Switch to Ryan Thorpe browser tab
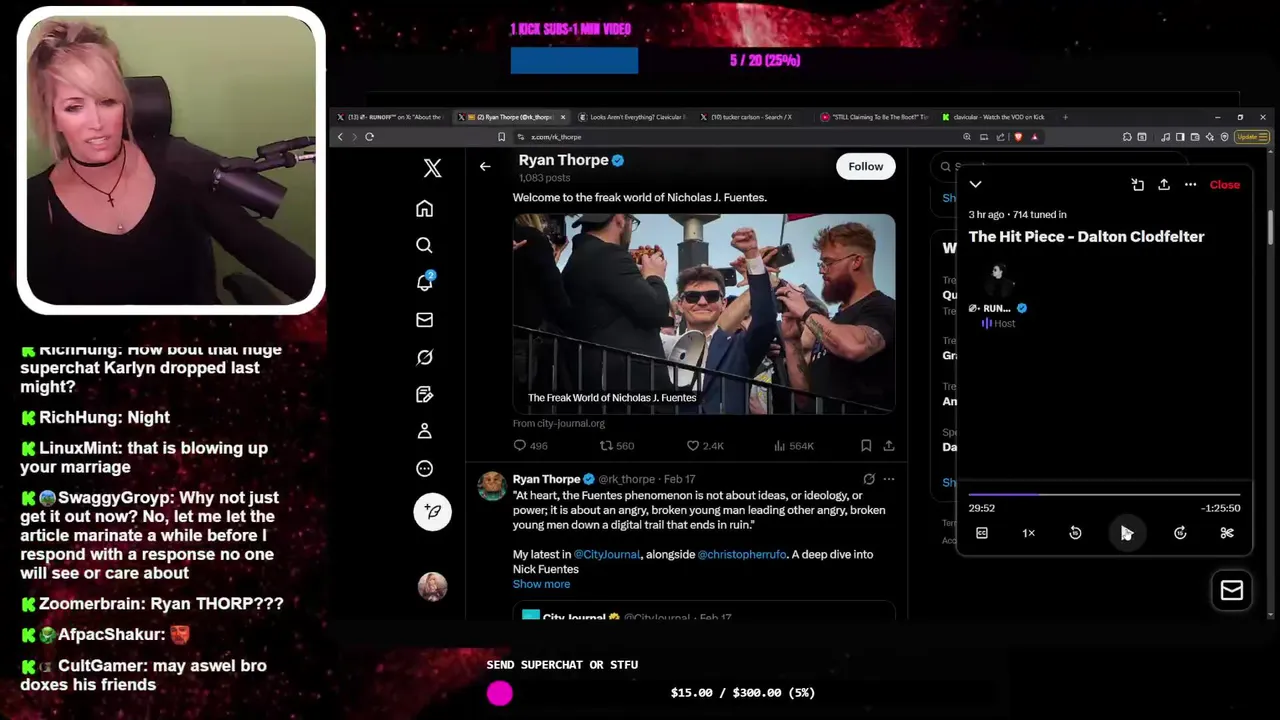The image size is (1280, 720). 510,117
